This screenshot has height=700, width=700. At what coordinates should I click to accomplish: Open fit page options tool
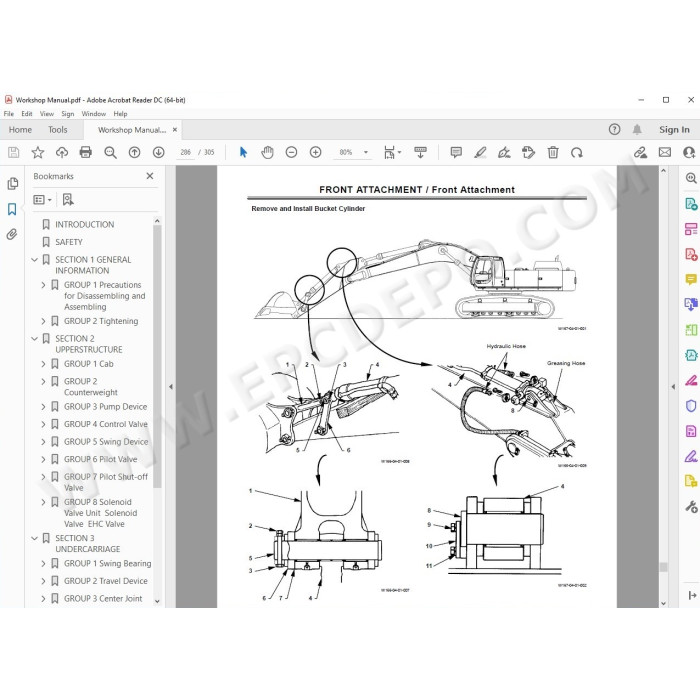(392, 153)
